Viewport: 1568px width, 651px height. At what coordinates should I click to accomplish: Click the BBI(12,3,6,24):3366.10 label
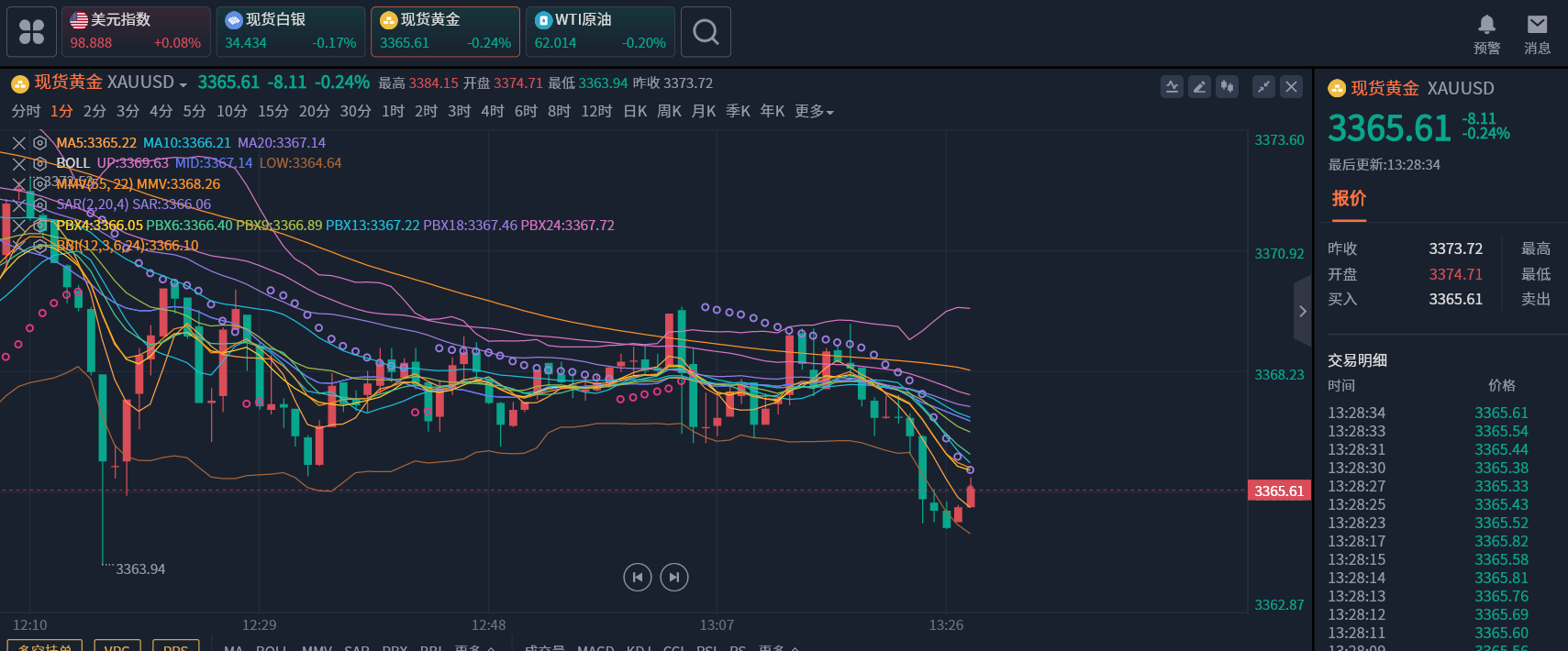pyautogui.click(x=128, y=246)
